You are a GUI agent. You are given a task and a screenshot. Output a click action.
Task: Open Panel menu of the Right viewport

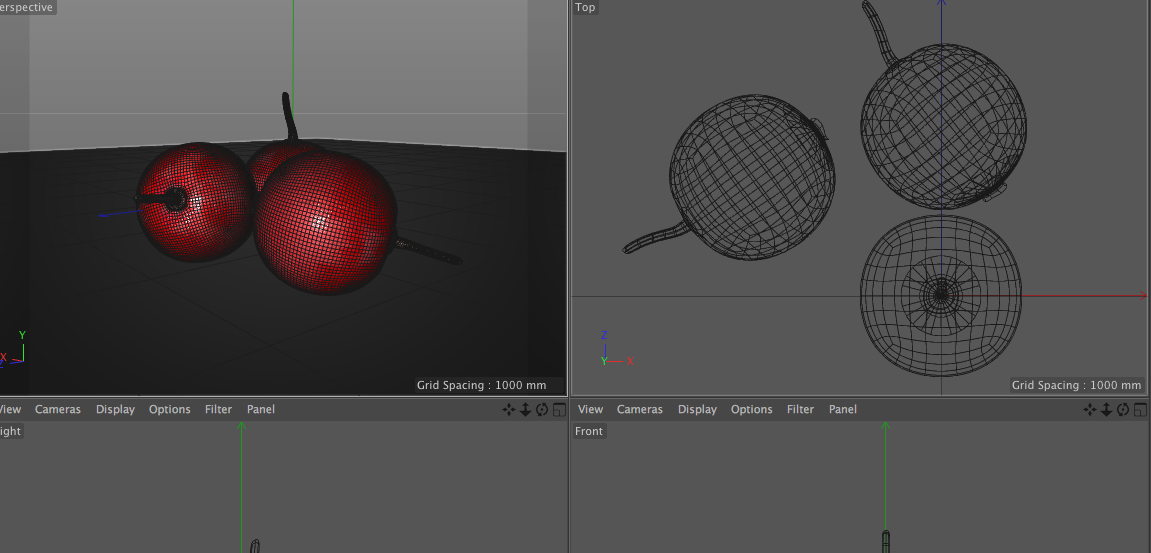pos(261,409)
